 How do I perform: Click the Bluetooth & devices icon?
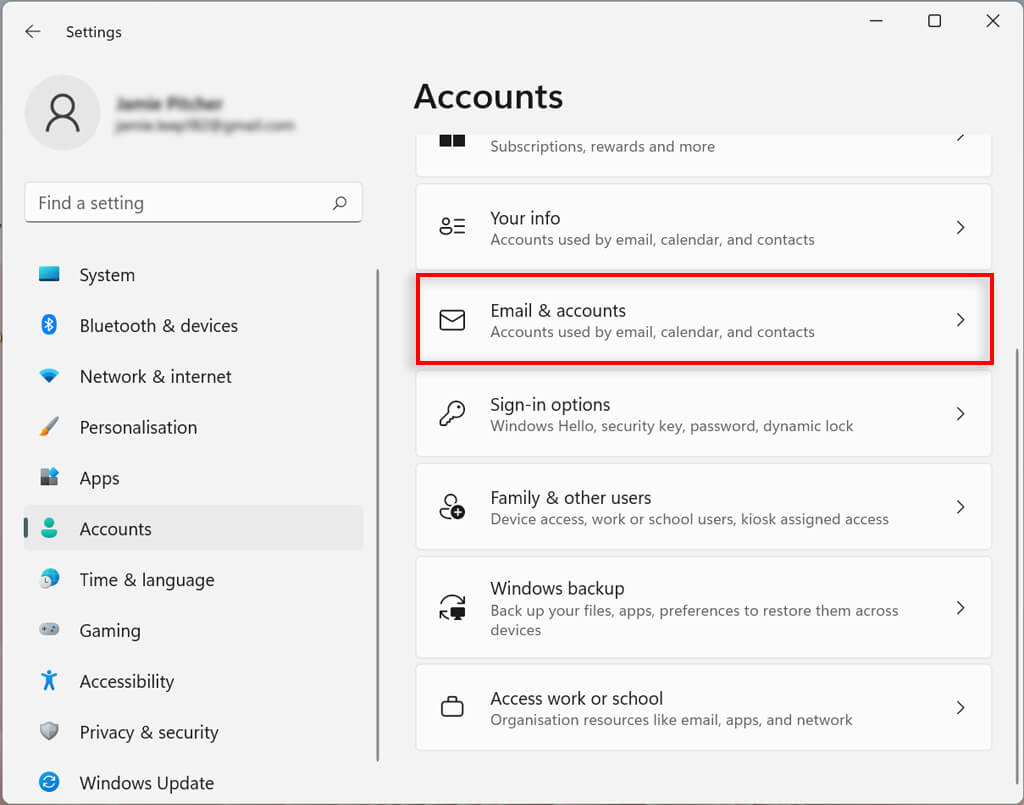point(49,325)
